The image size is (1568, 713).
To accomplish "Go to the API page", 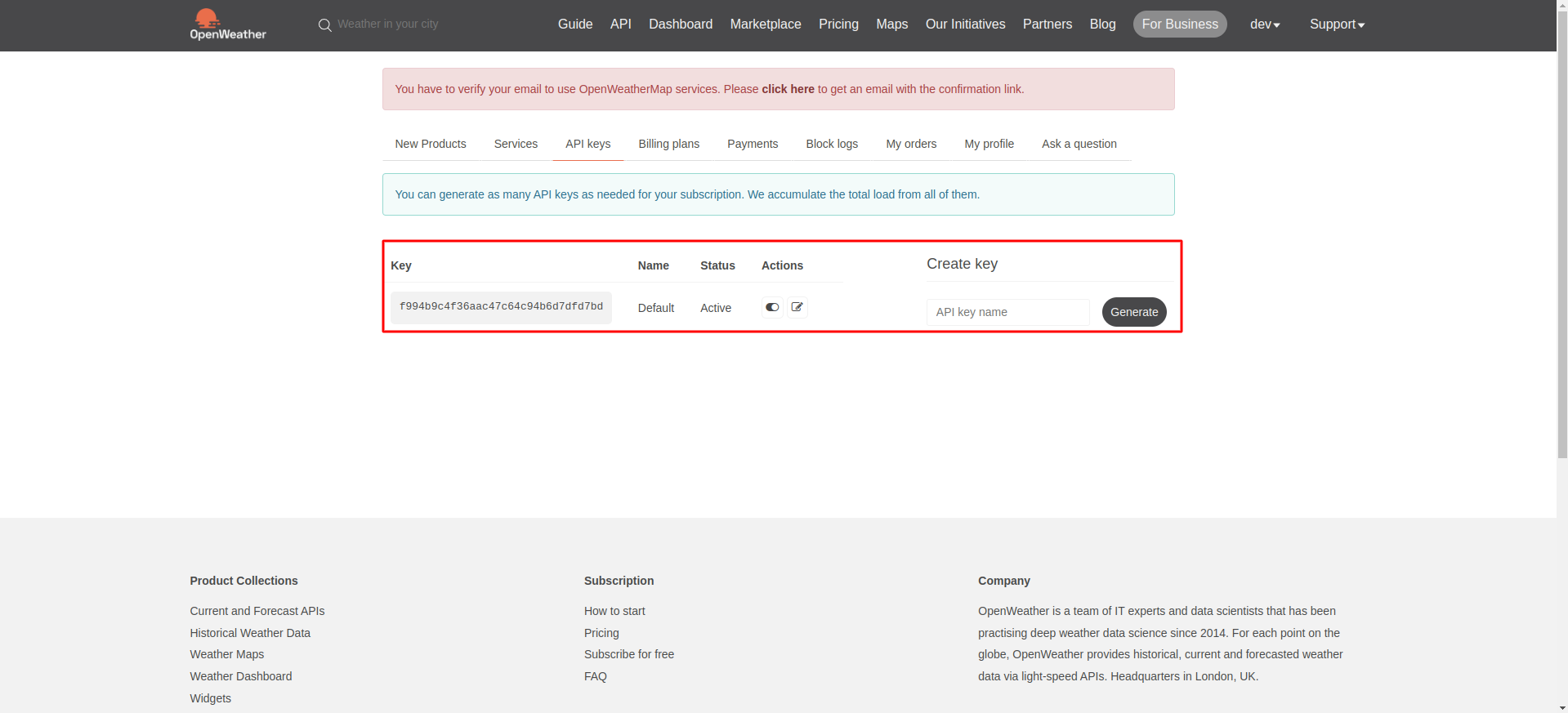I will click(621, 25).
